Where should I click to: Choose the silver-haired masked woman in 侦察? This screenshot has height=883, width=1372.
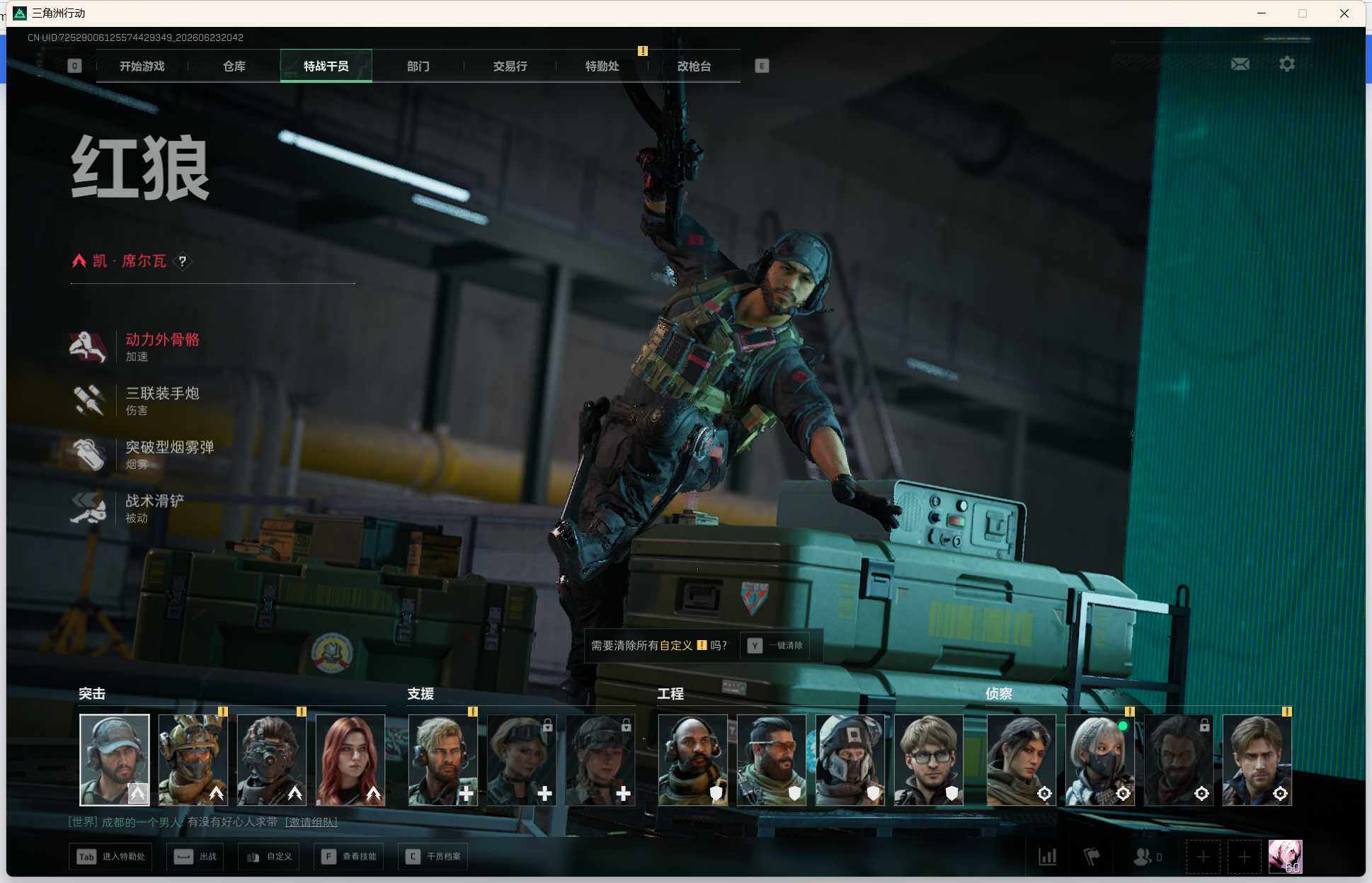pyautogui.click(x=1100, y=760)
